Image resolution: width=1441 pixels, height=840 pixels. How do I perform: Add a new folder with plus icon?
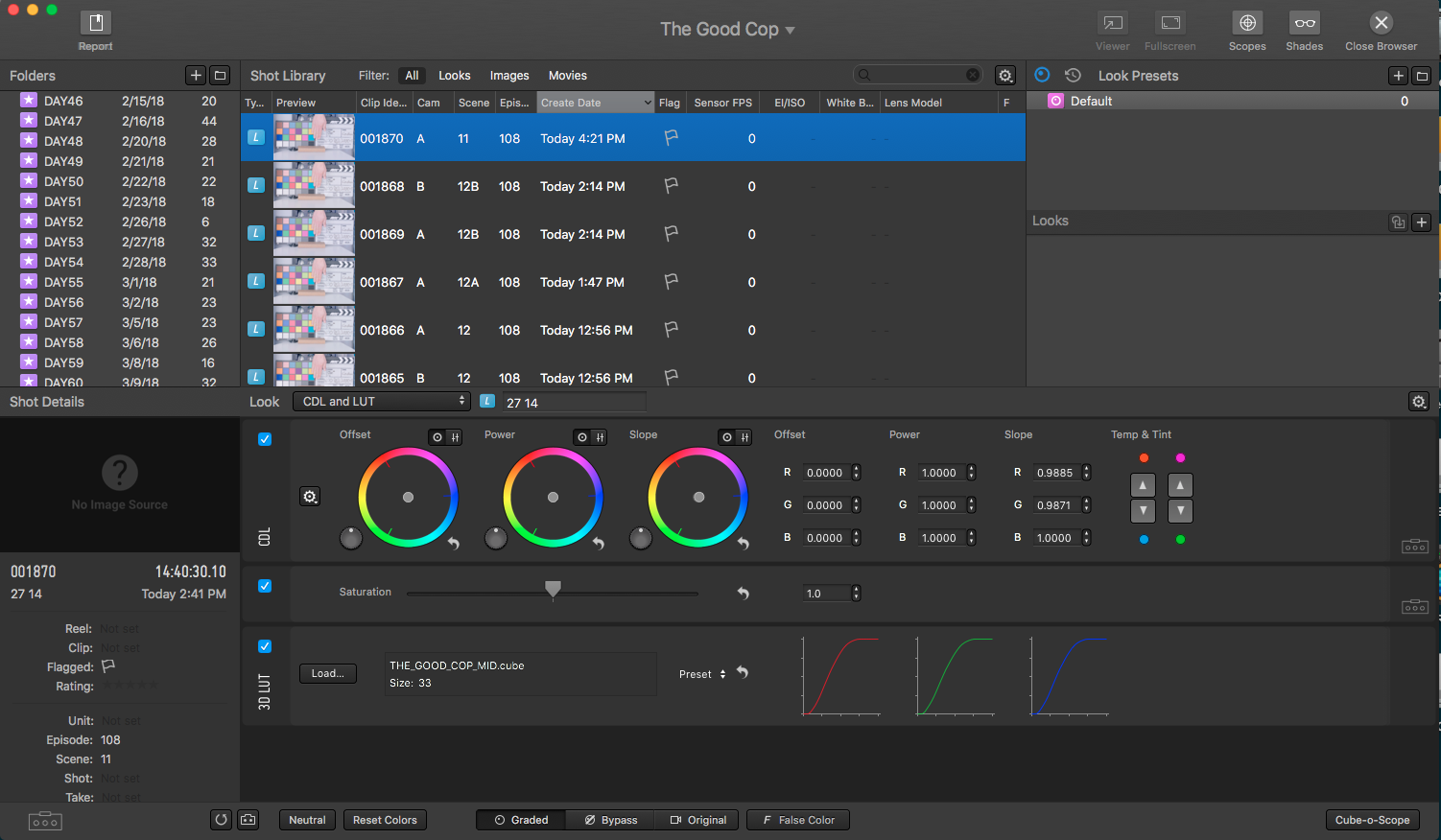tap(196, 76)
